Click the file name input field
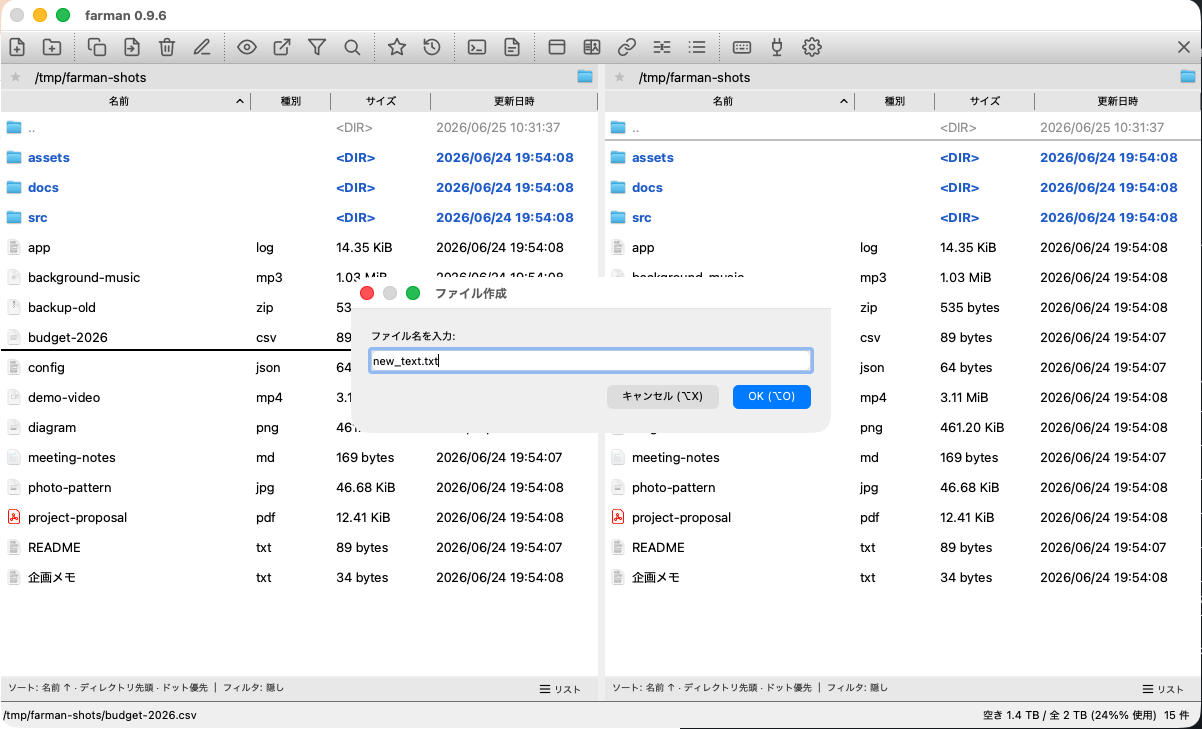1202x729 pixels. tap(590, 361)
